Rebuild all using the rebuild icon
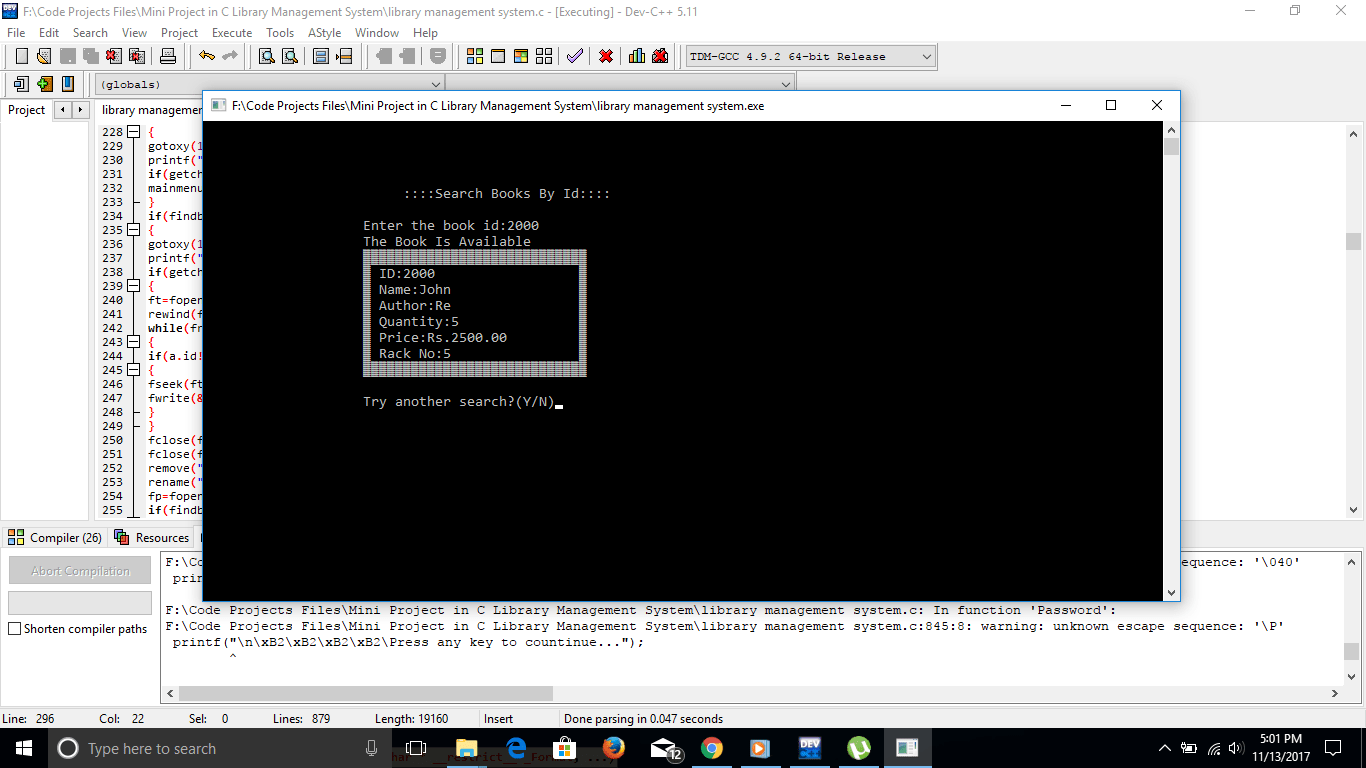This screenshot has width=1366, height=768. point(542,56)
